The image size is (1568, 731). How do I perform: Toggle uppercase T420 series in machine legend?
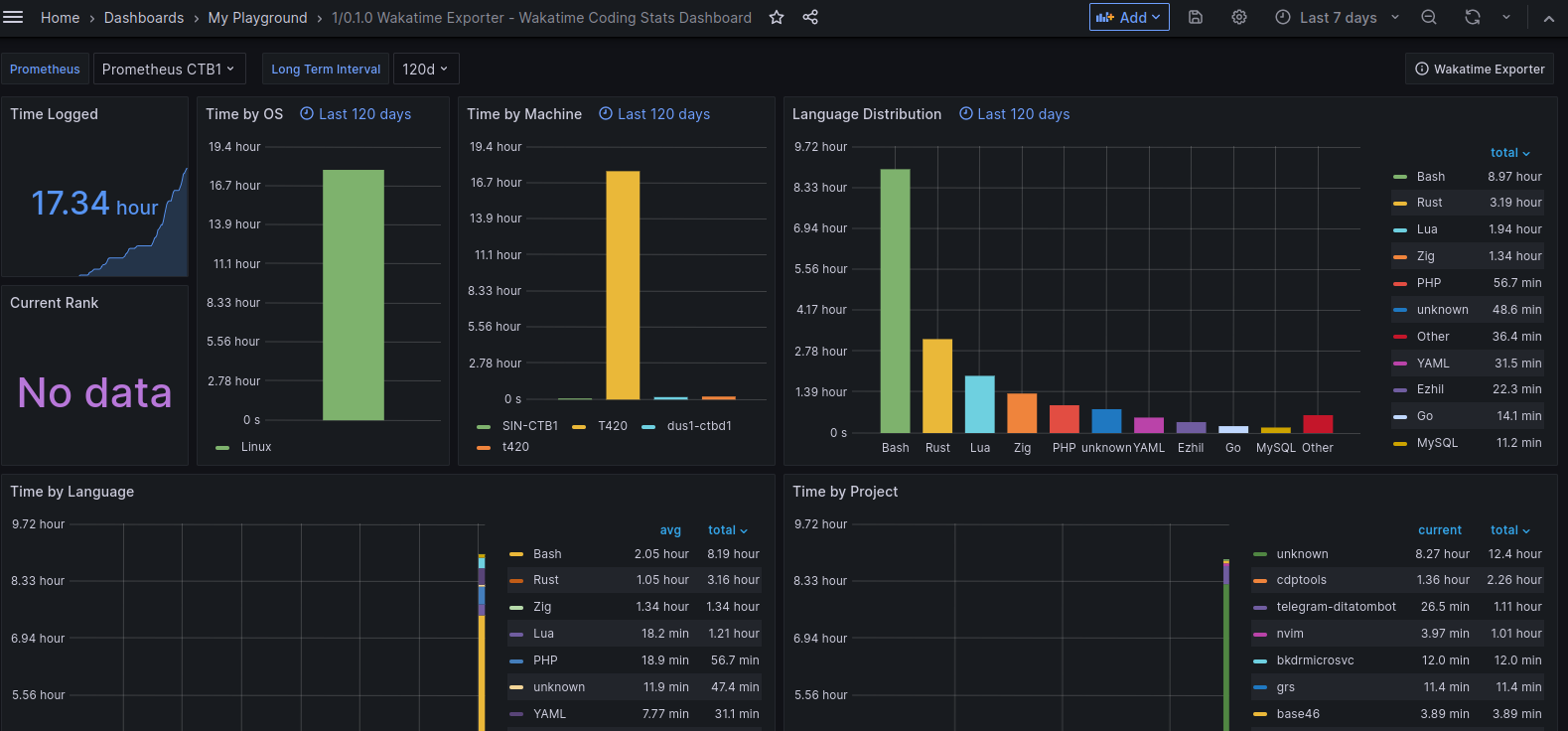[613, 426]
